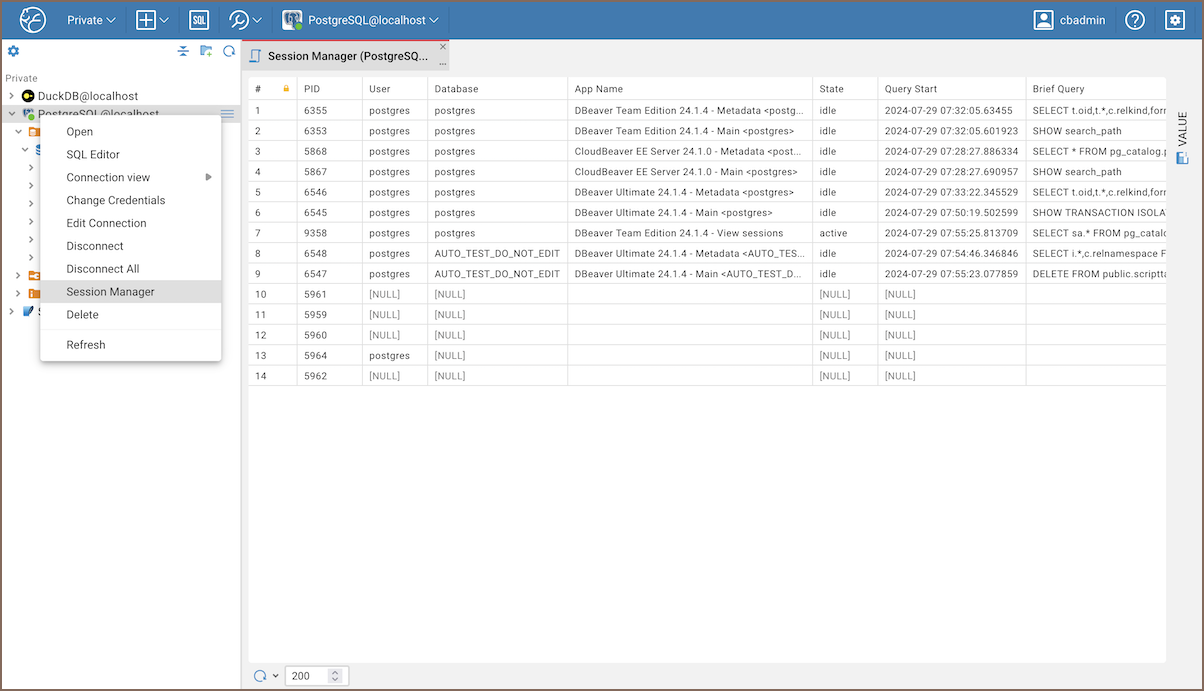Click the new folder icon in navigator
This screenshot has width=1204, height=691.
206,51
